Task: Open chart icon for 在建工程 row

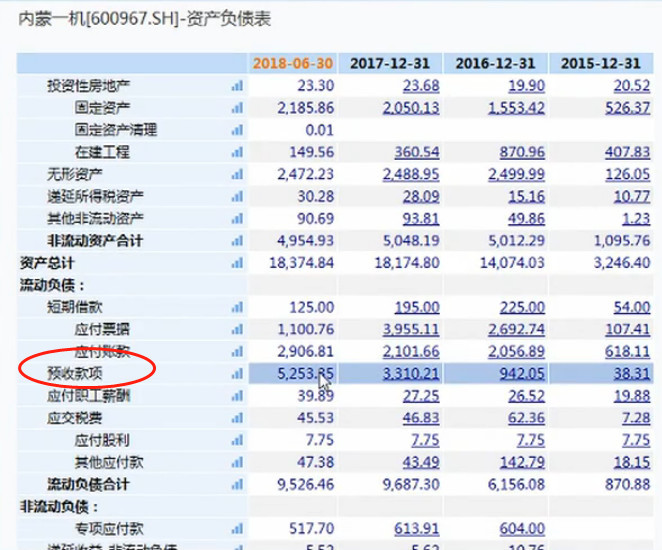Action: 237,152
